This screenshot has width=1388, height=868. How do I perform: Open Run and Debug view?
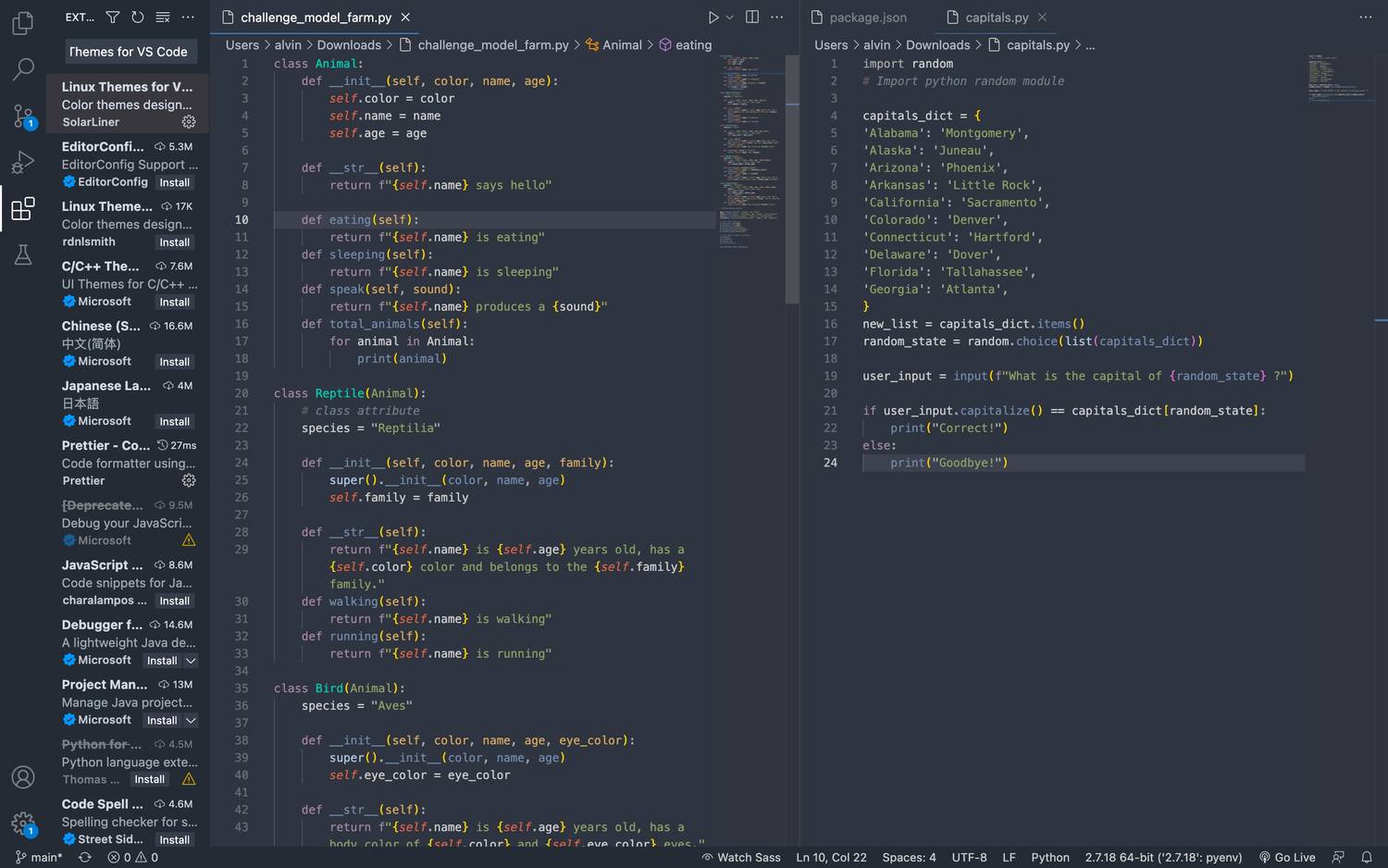[x=23, y=162]
